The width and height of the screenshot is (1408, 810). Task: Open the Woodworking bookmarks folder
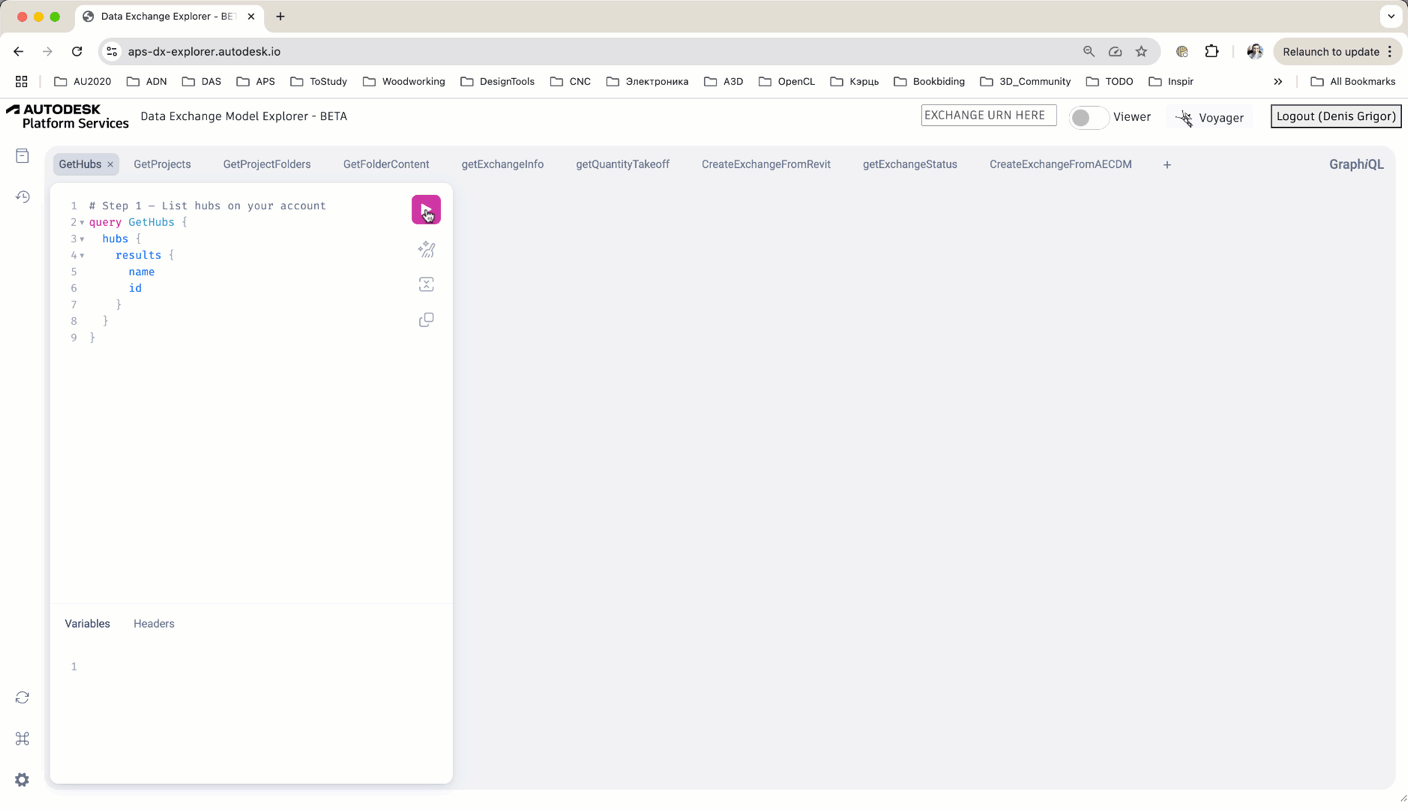[x=404, y=82]
